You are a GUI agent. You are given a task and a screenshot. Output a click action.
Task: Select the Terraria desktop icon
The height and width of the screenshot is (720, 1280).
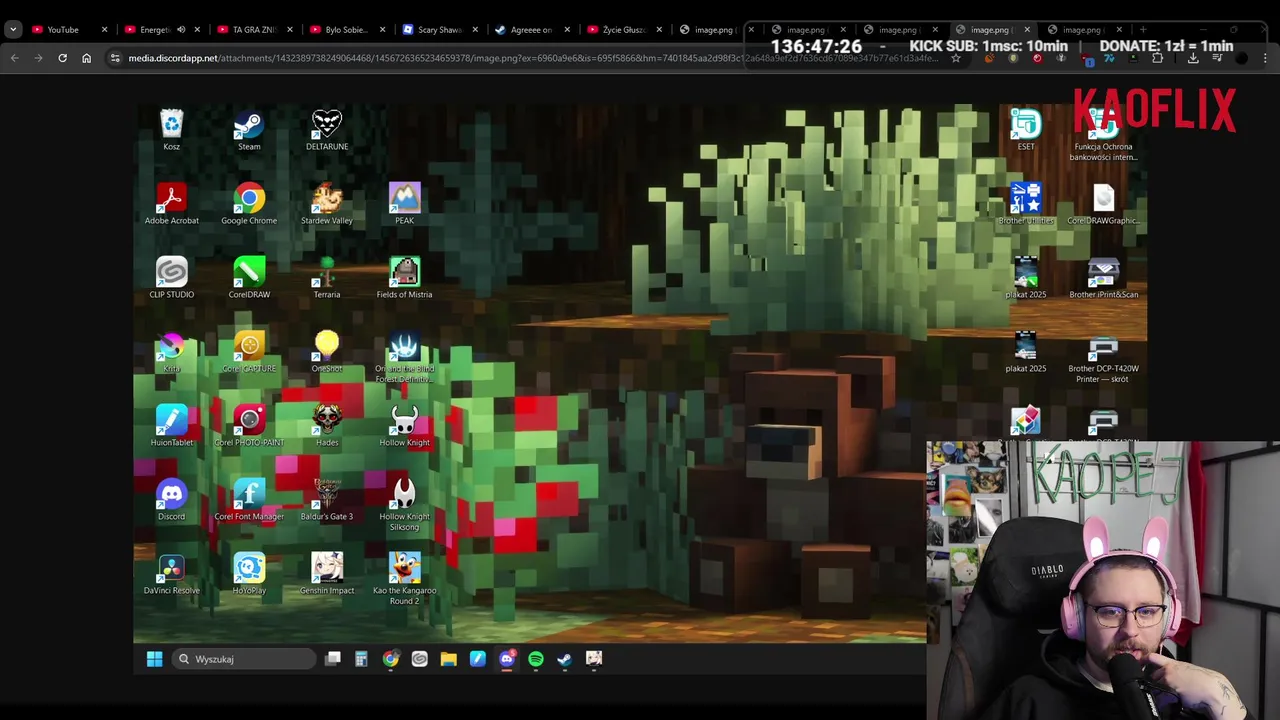(327, 279)
